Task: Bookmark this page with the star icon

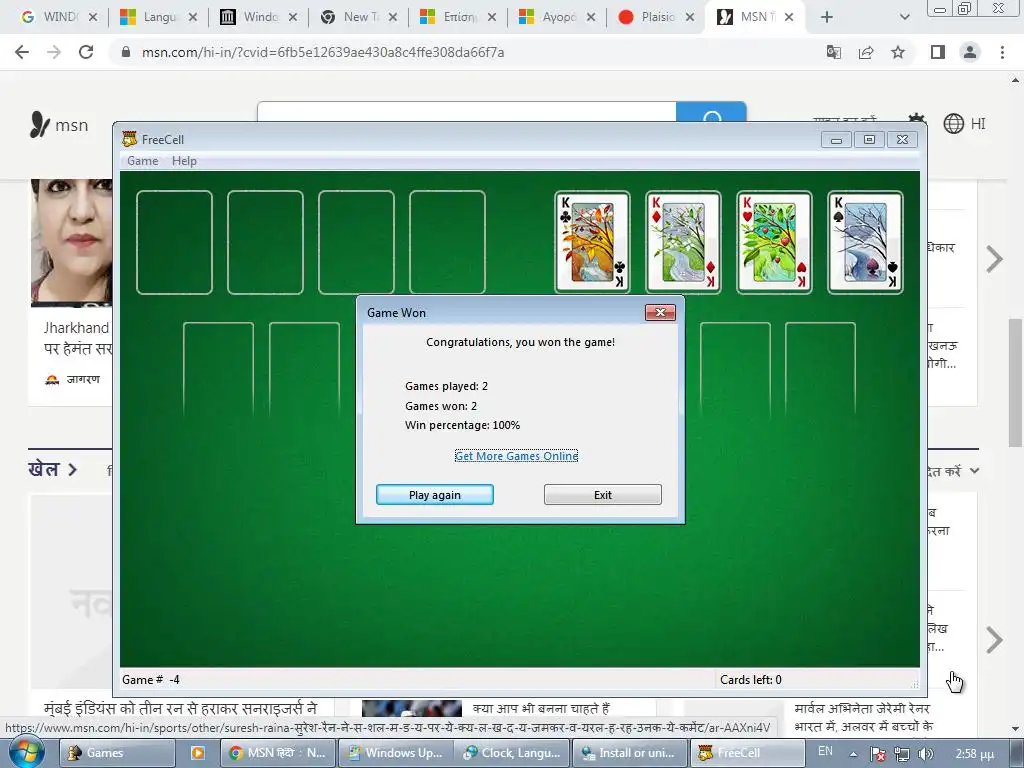Action: [x=898, y=52]
